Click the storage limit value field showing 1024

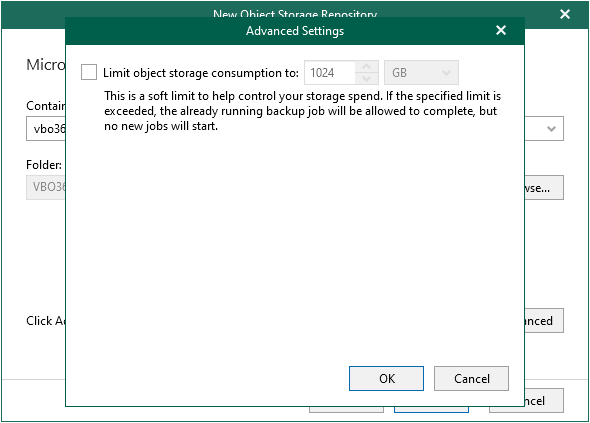click(x=330, y=72)
